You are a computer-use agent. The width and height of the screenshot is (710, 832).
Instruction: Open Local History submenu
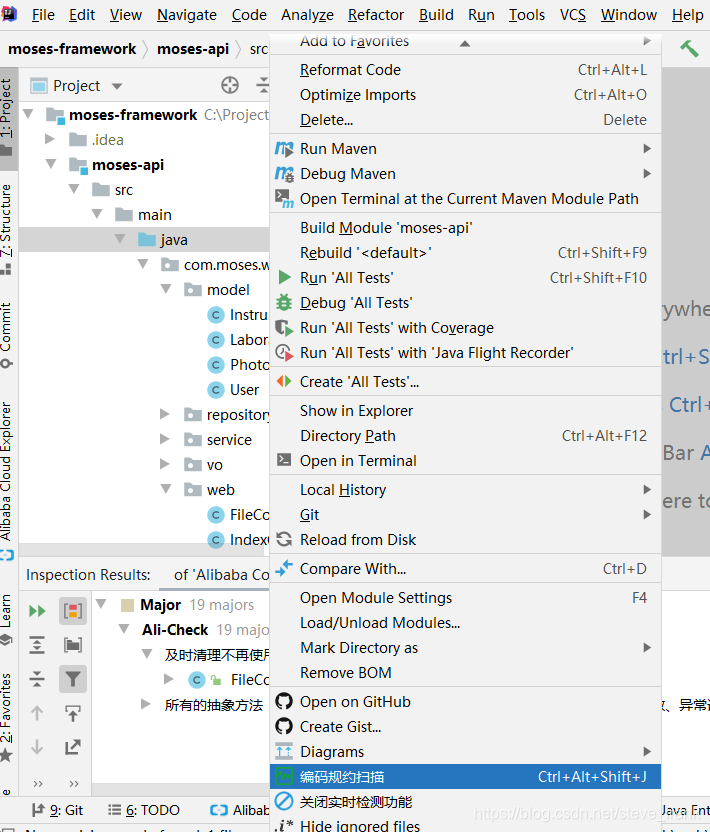[465, 490]
